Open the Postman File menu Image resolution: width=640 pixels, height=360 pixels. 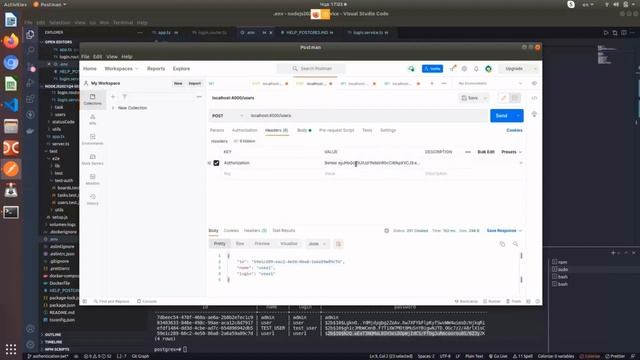[85, 57]
